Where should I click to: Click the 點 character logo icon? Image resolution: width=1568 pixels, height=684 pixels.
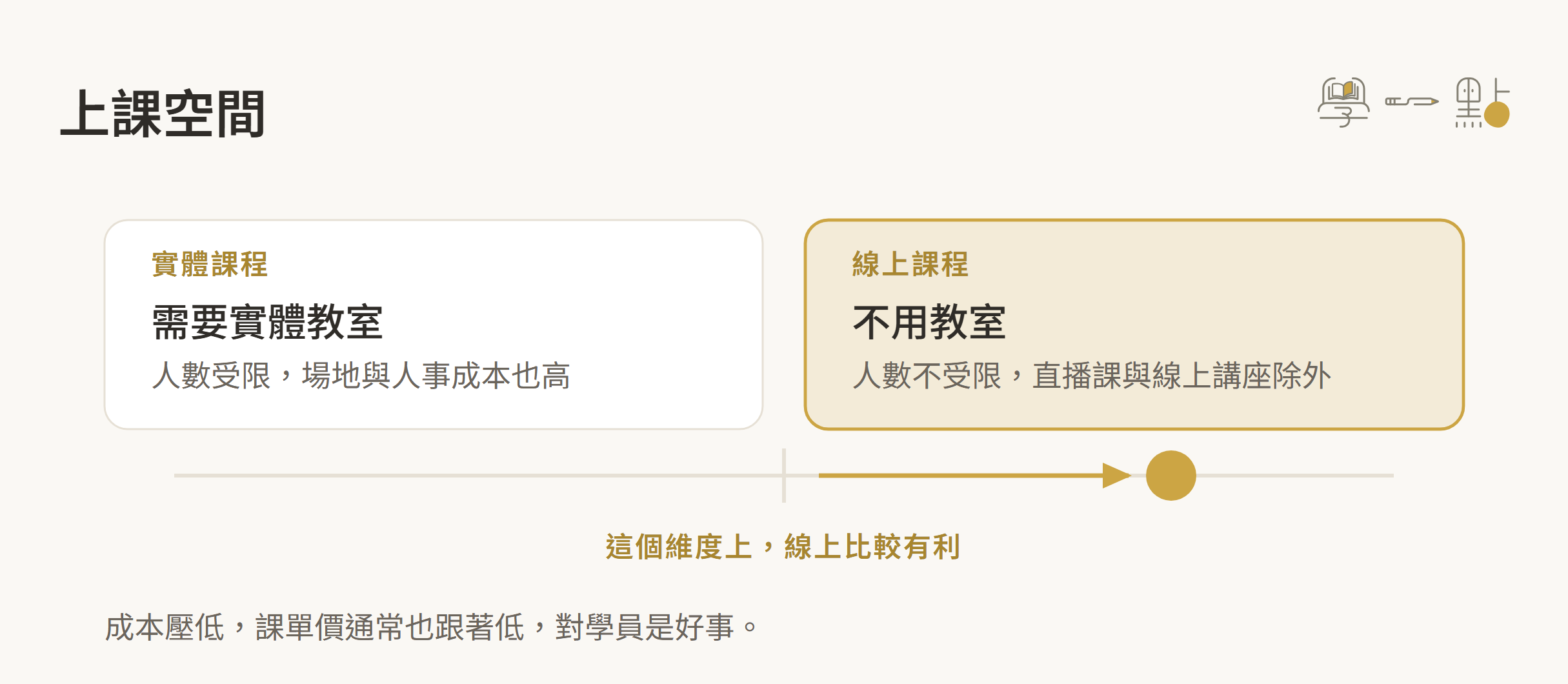(1482, 103)
